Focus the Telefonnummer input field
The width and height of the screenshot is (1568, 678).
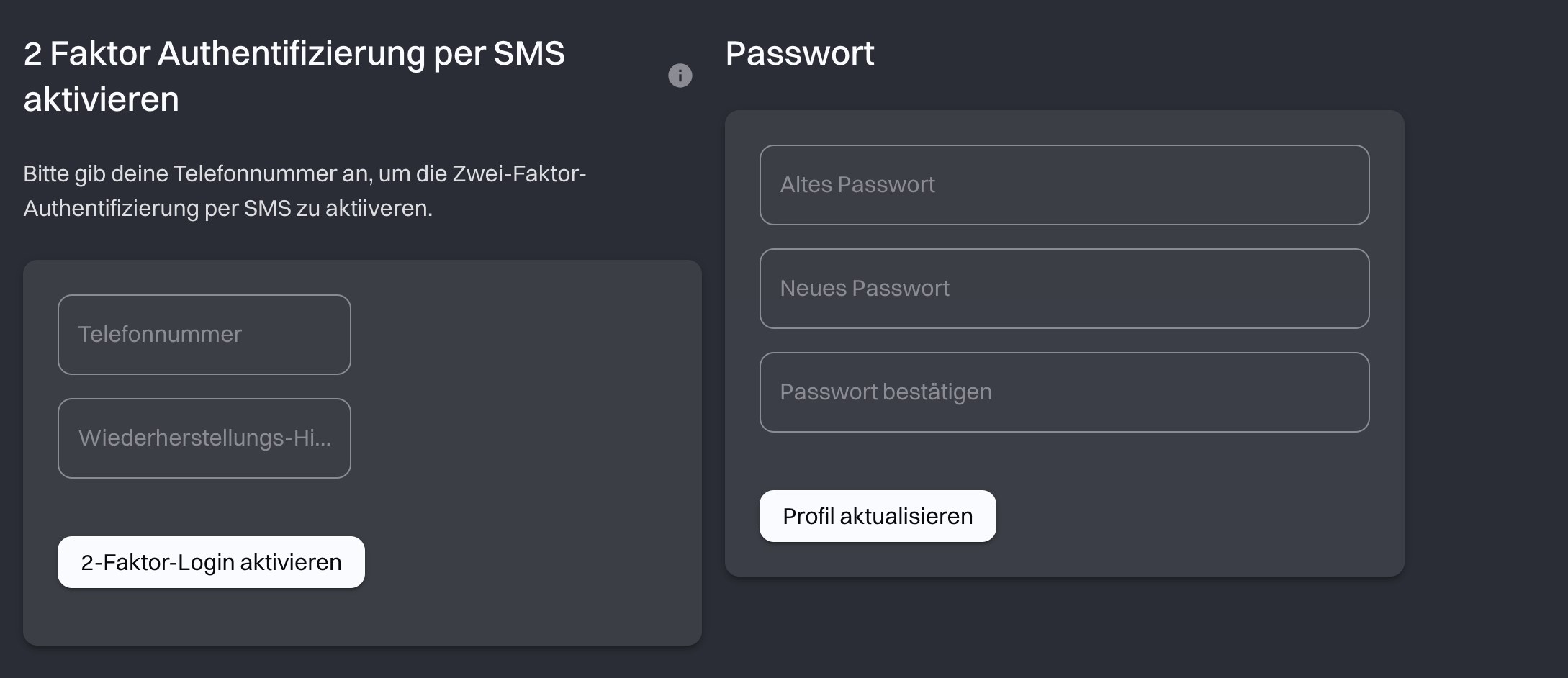tap(204, 335)
